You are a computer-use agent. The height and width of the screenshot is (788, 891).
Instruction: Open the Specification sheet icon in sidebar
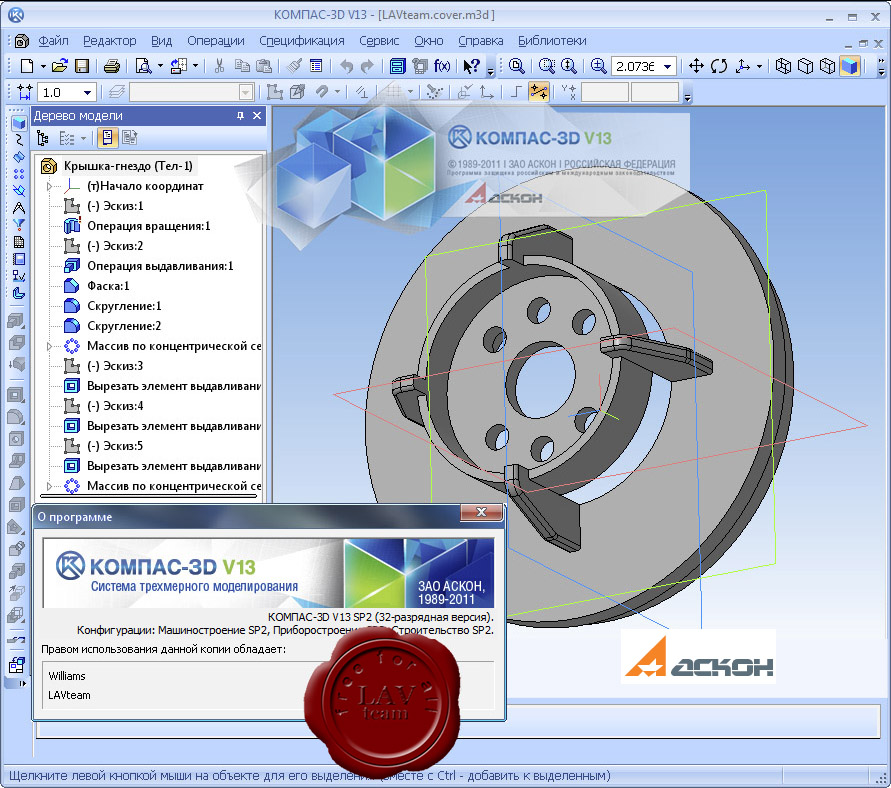(x=19, y=242)
